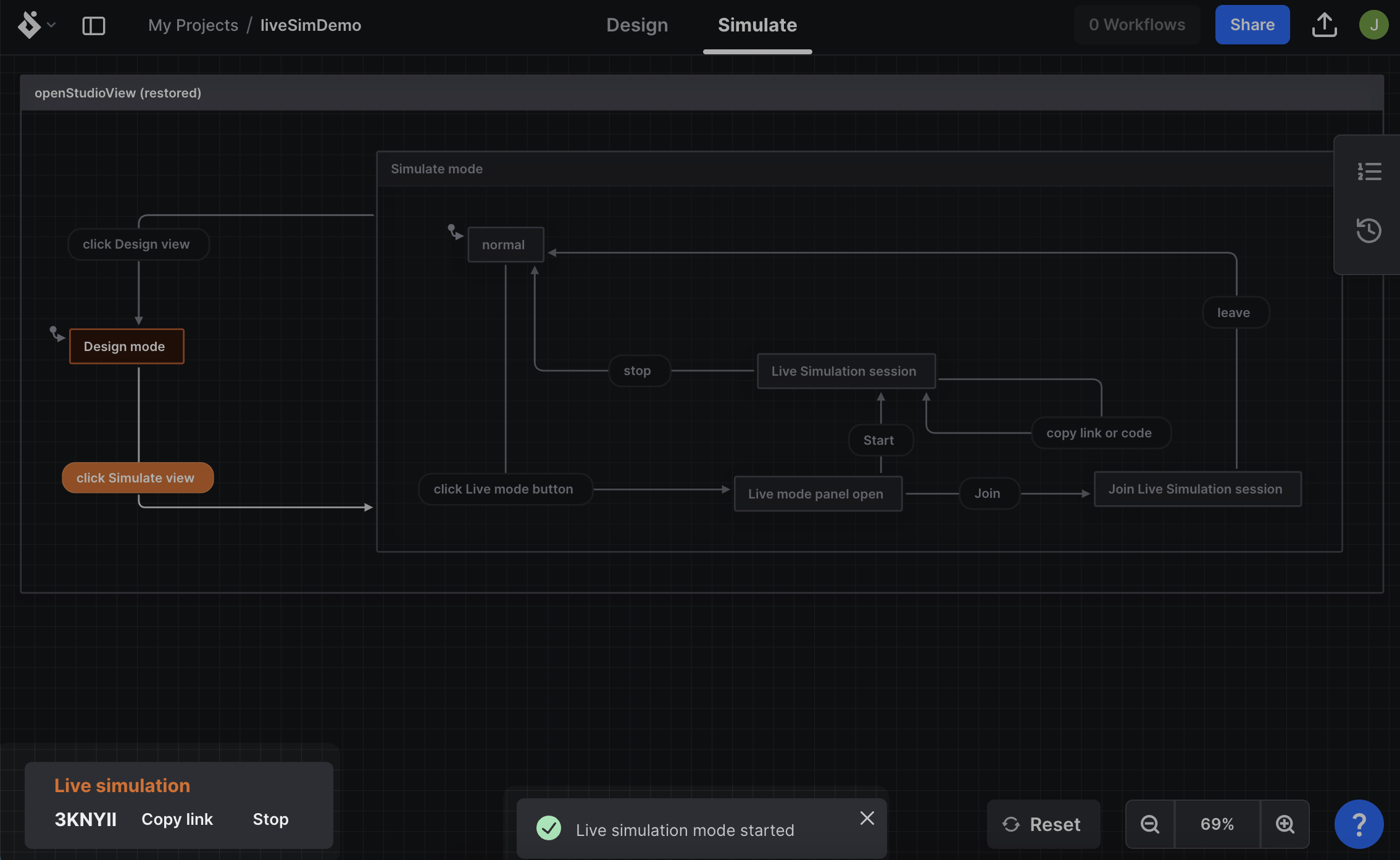Switch to the Design tab

coord(637,25)
